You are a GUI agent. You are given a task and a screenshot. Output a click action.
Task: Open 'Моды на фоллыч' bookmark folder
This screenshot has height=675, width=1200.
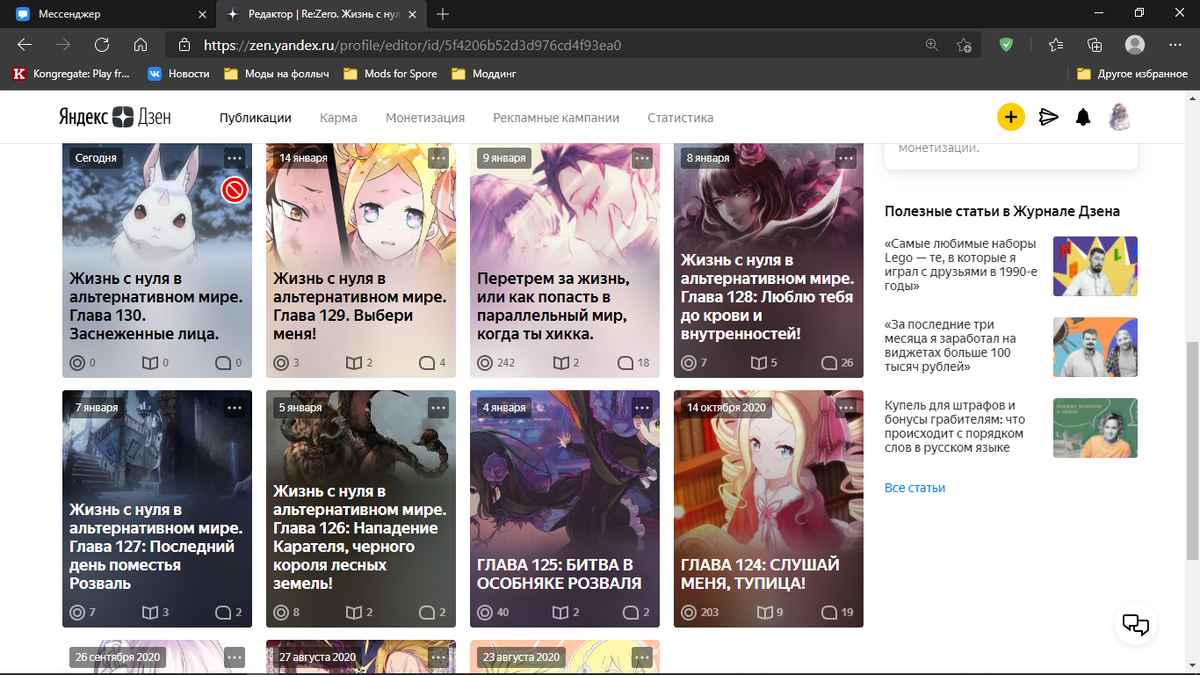click(x=276, y=73)
